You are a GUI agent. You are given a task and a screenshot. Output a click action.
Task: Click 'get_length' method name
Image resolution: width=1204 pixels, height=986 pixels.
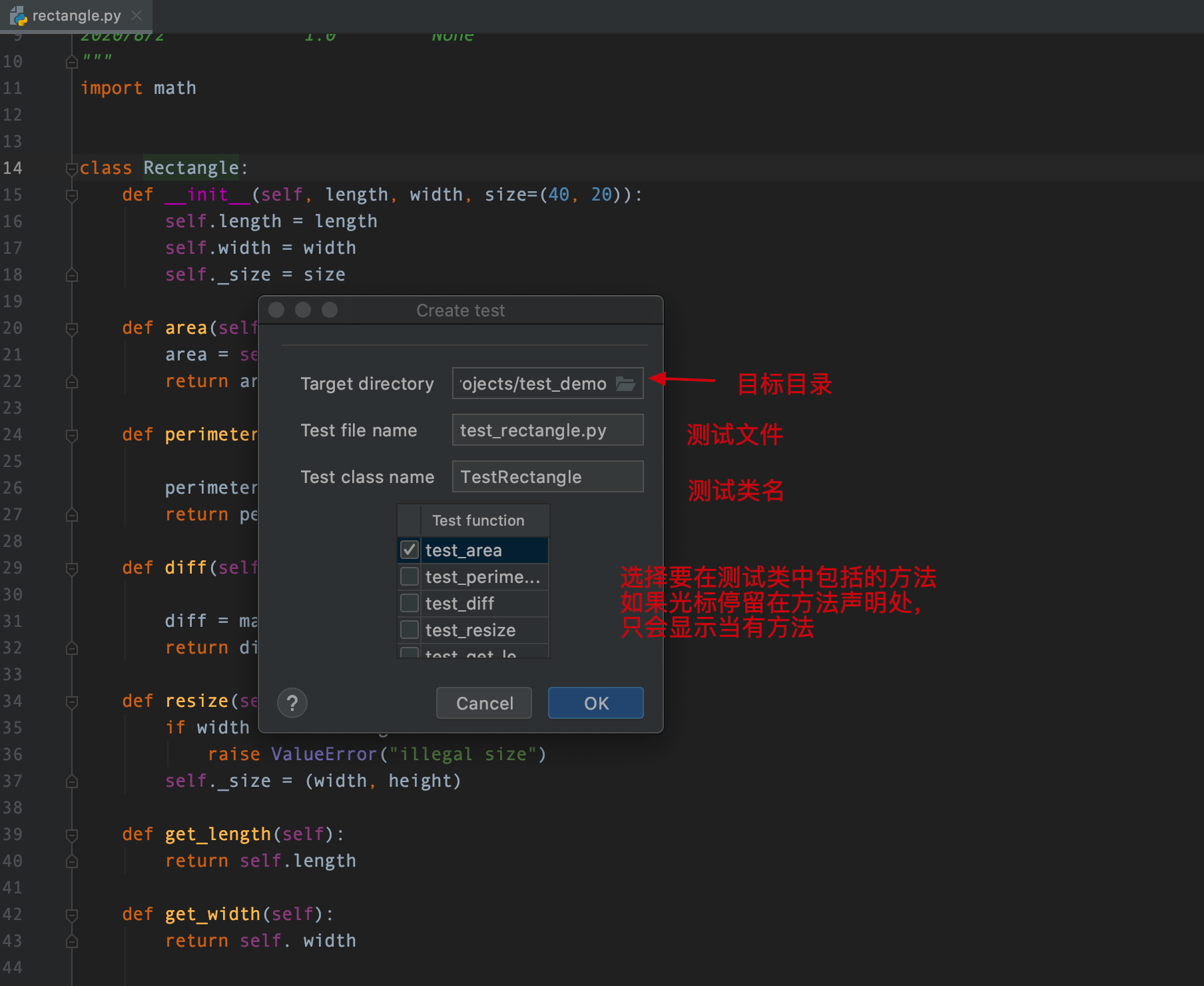pos(218,834)
